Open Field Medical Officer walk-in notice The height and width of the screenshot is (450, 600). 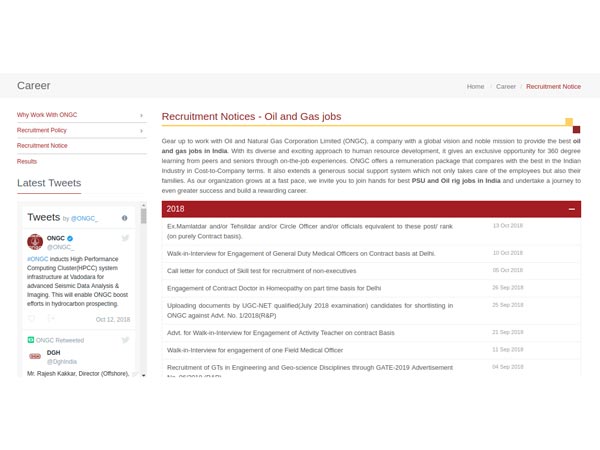255,350
